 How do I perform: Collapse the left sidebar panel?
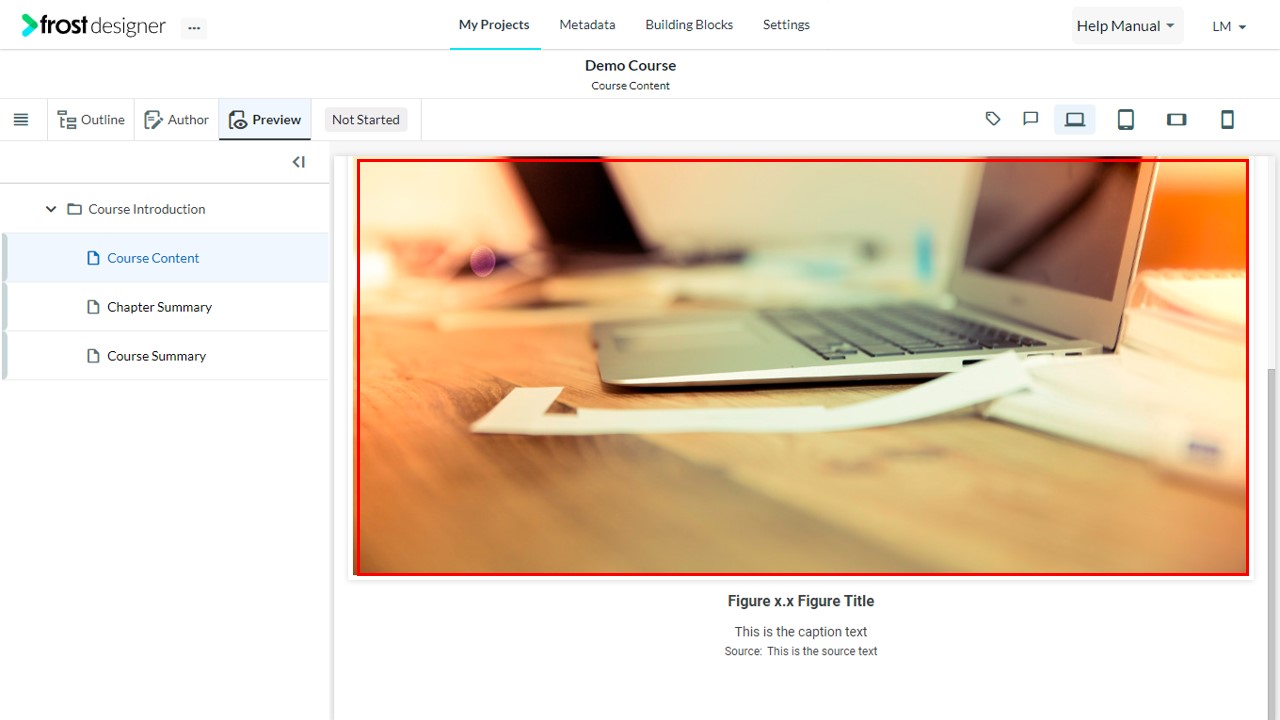tap(298, 162)
